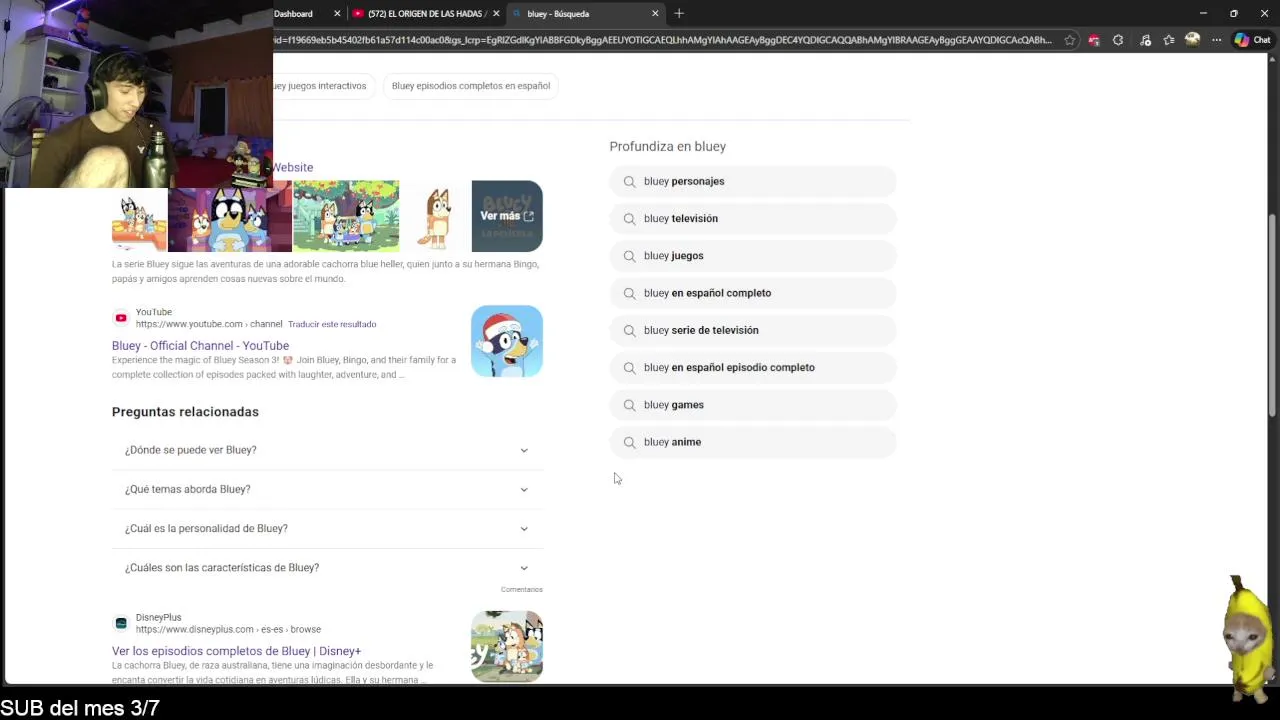This screenshot has height=720, width=1280.
Task: Open the red extension icon in toolbar
Action: (x=1094, y=40)
